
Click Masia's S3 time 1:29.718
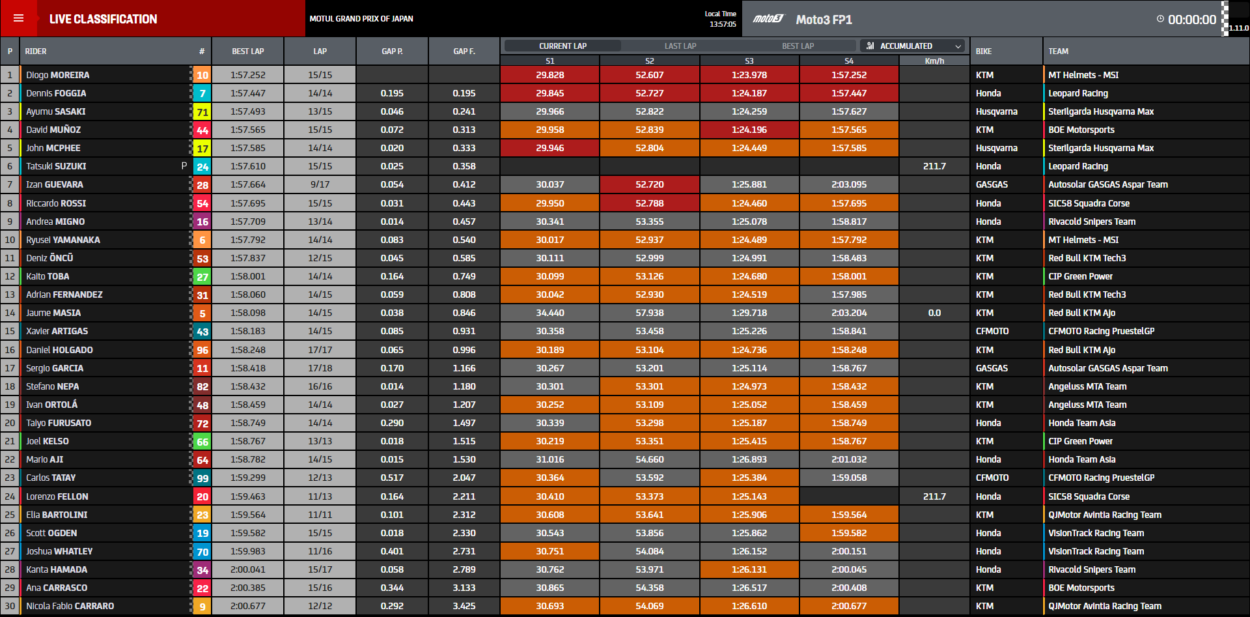pyautogui.click(x=749, y=313)
